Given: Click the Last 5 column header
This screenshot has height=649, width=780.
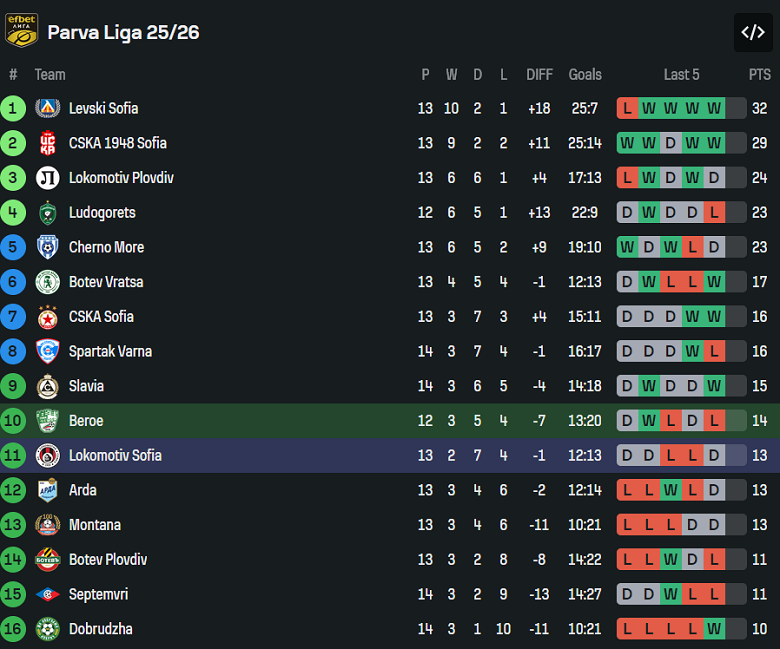Looking at the screenshot, I should [681, 74].
